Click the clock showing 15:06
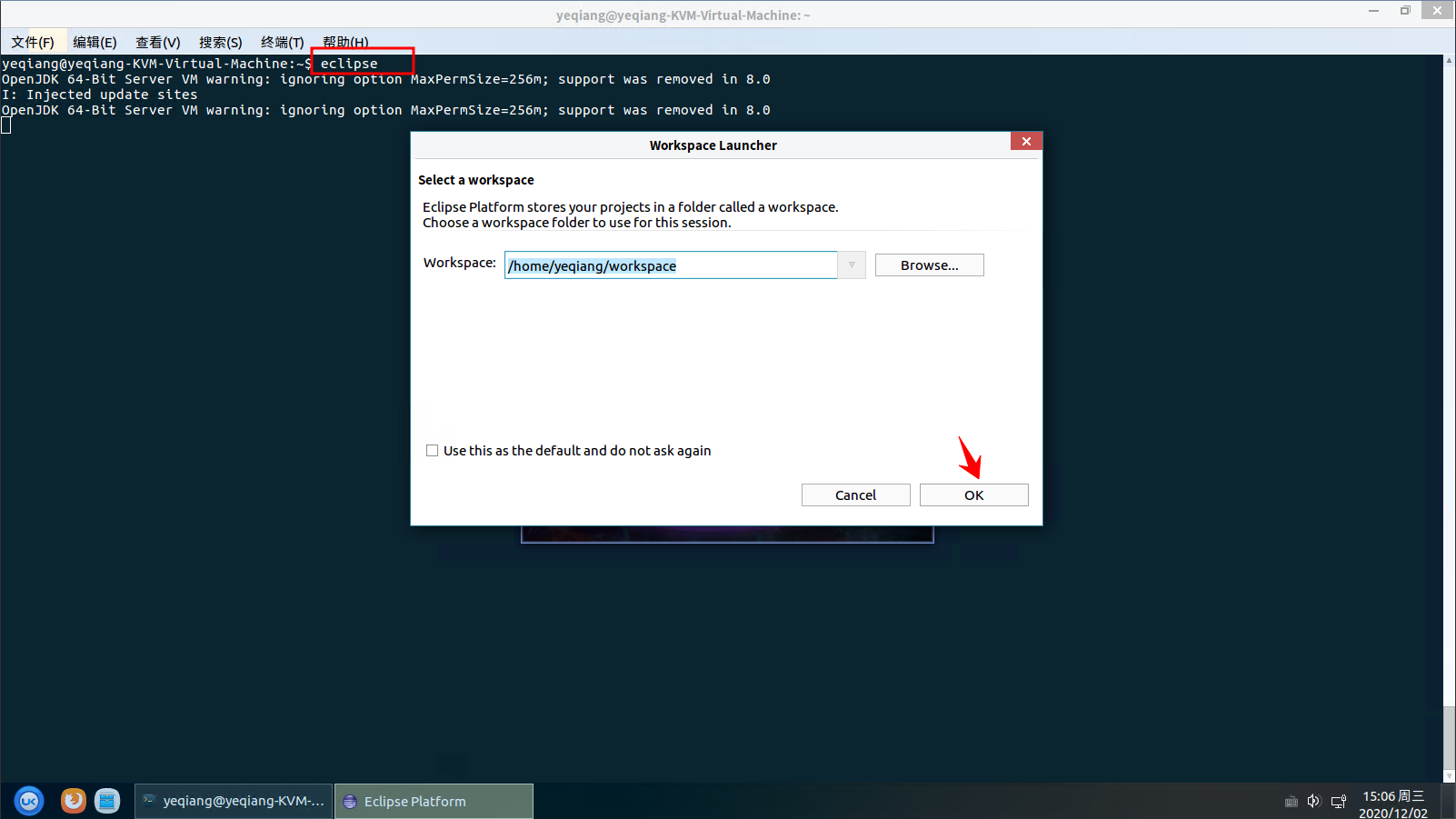The width and height of the screenshot is (1456, 819). point(1393,796)
